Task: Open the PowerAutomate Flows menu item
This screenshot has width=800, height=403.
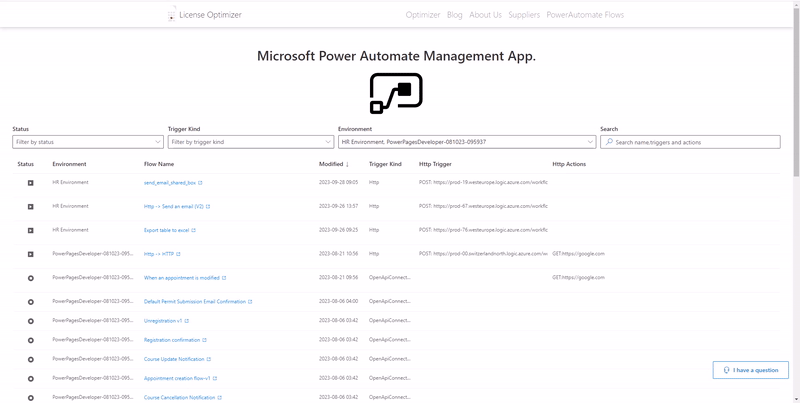Action: [x=585, y=15]
